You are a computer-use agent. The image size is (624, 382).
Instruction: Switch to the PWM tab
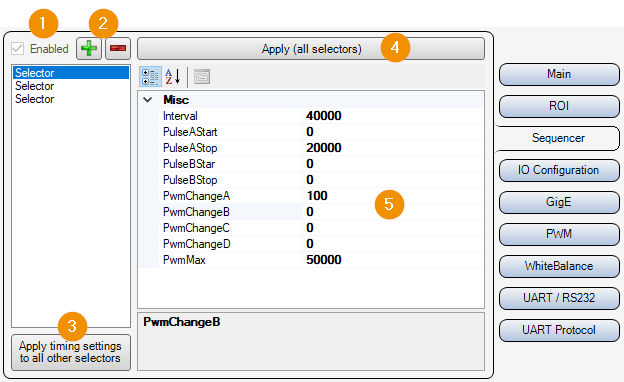tap(559, 234)
